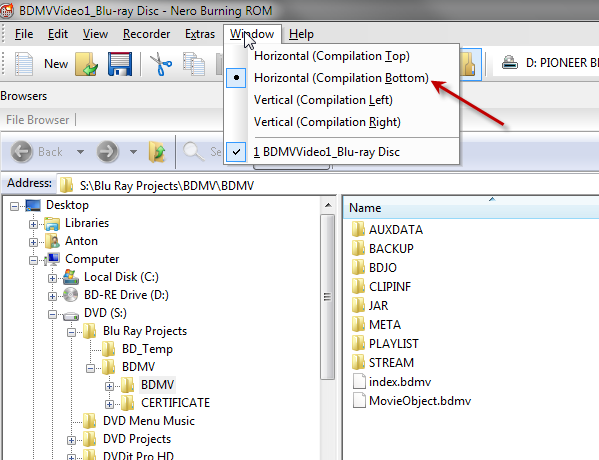599x460 pixels.
Task: Click the index.bdmv file icon
Action: point(359,381)
